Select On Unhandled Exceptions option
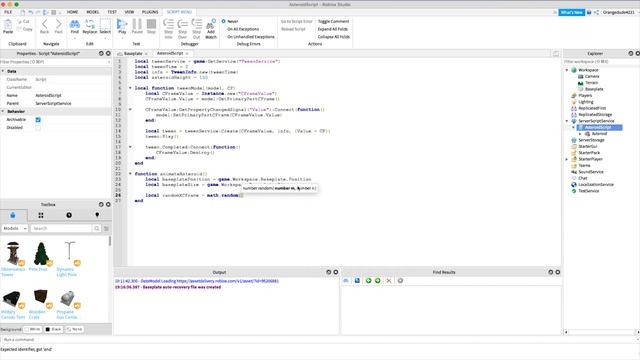 point(248,37)
